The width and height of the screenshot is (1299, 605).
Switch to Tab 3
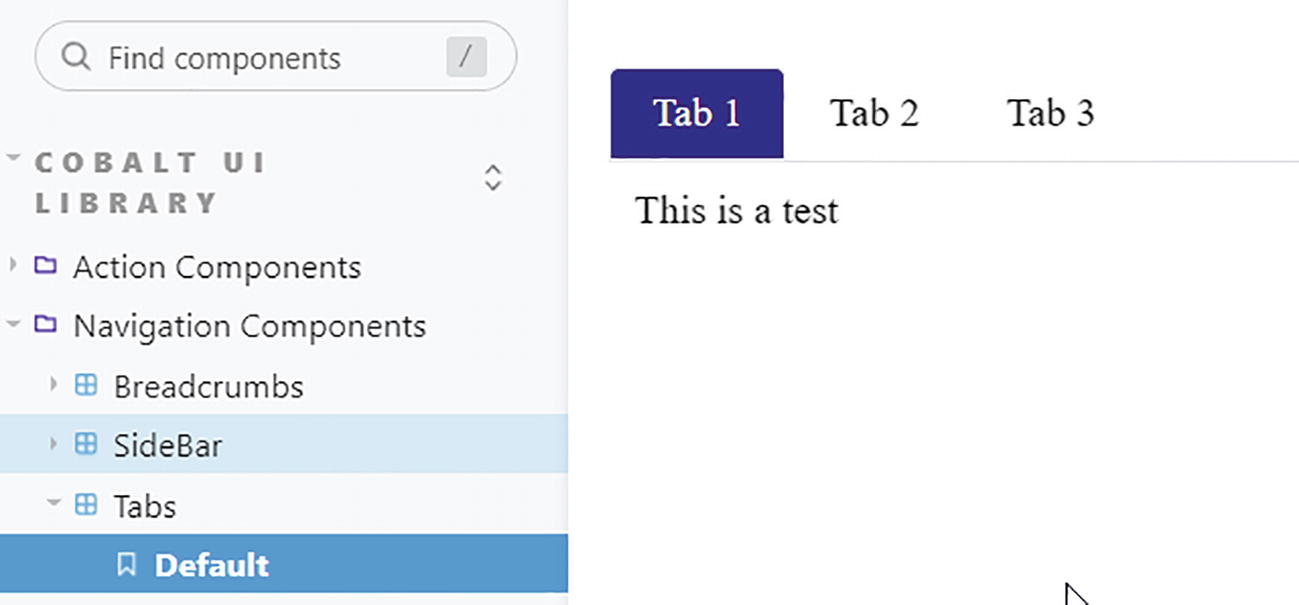[1050, 113]
